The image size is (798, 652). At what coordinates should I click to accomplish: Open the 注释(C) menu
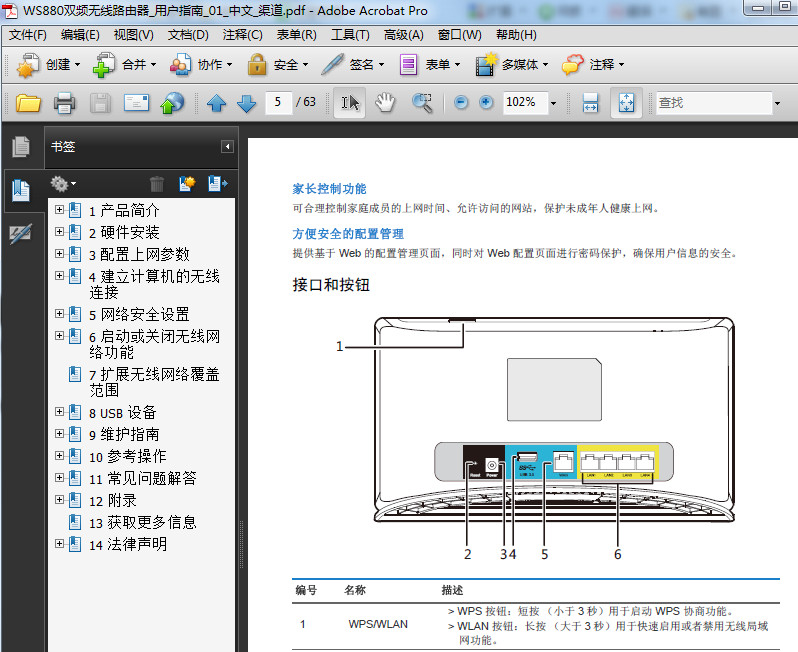point(242,35)
